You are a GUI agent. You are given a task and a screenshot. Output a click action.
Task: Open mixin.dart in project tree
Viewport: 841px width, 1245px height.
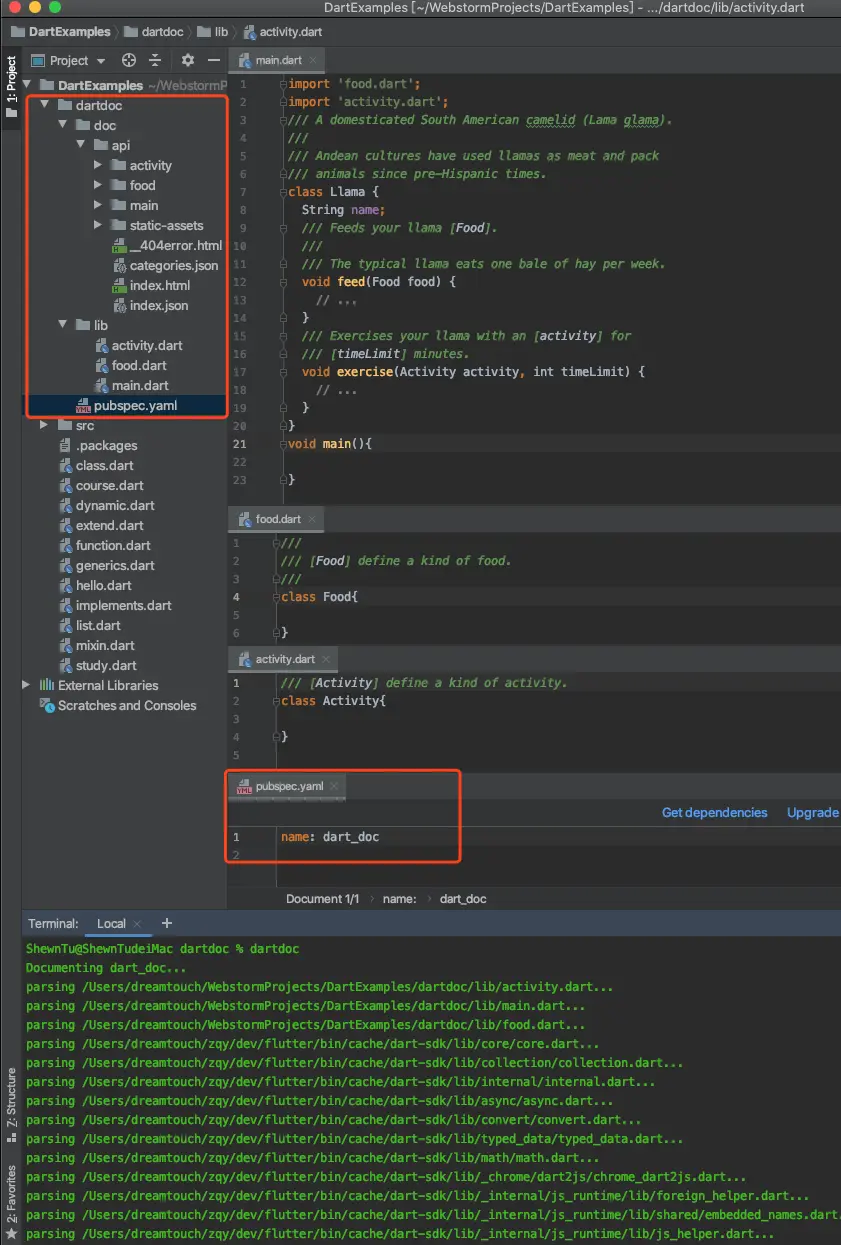(x=97, y=646)
